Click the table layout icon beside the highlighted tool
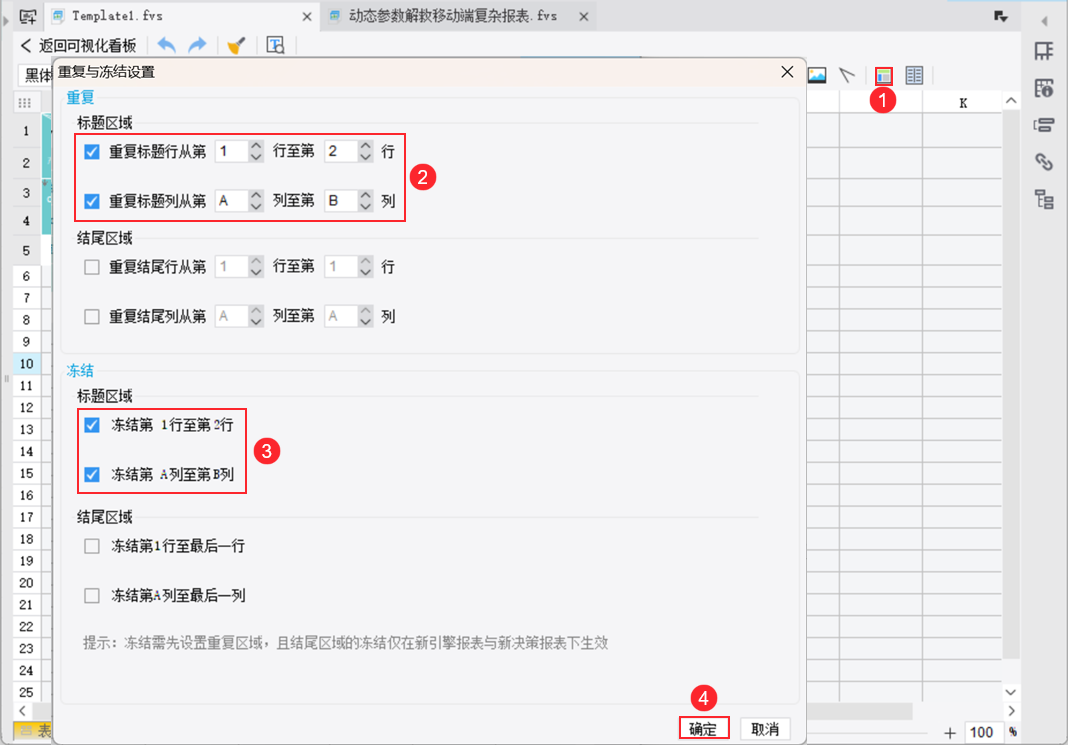 pos(913,74)
